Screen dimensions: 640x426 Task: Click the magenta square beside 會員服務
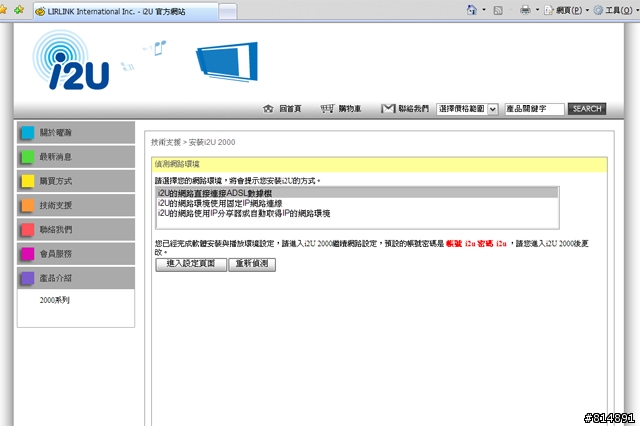[28, 253]
